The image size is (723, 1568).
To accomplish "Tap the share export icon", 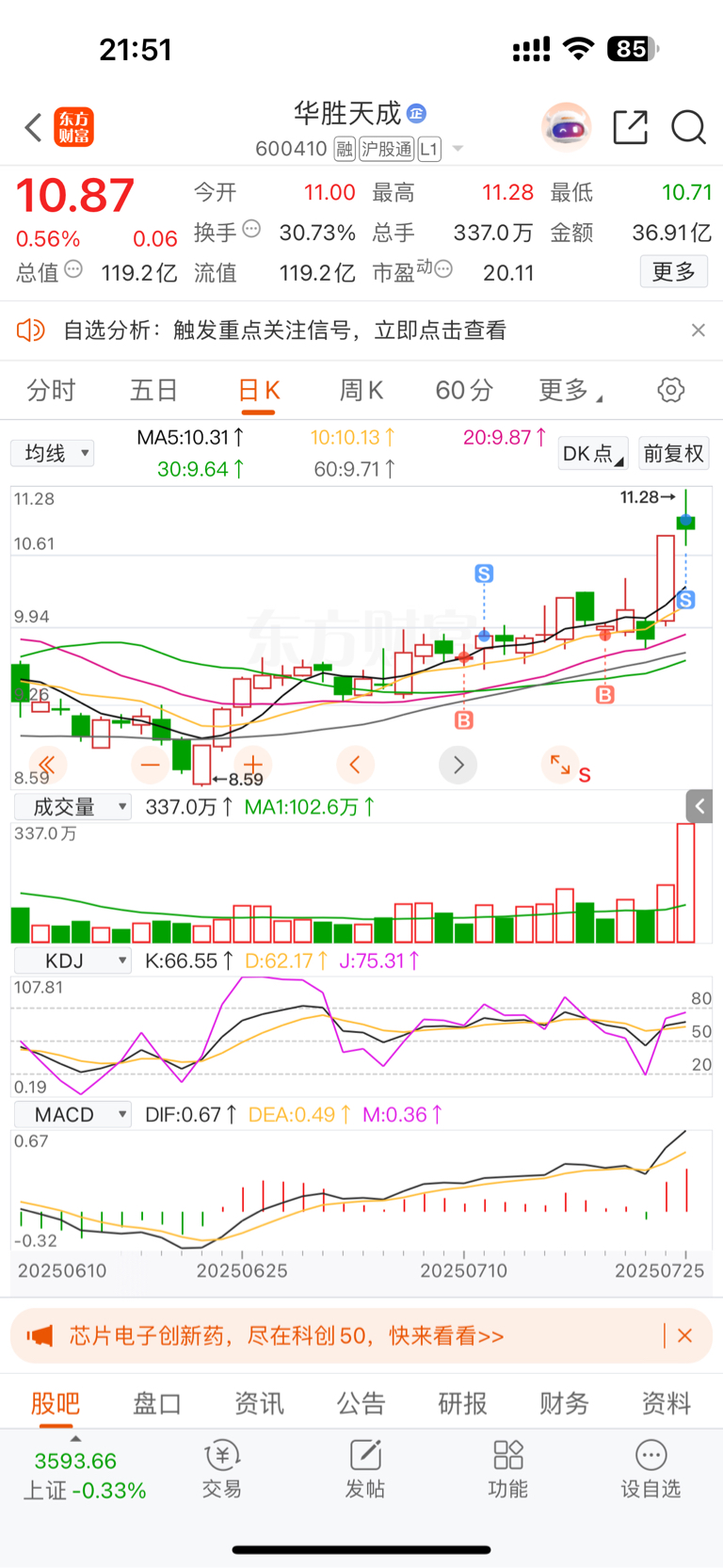I will (630, 127).
